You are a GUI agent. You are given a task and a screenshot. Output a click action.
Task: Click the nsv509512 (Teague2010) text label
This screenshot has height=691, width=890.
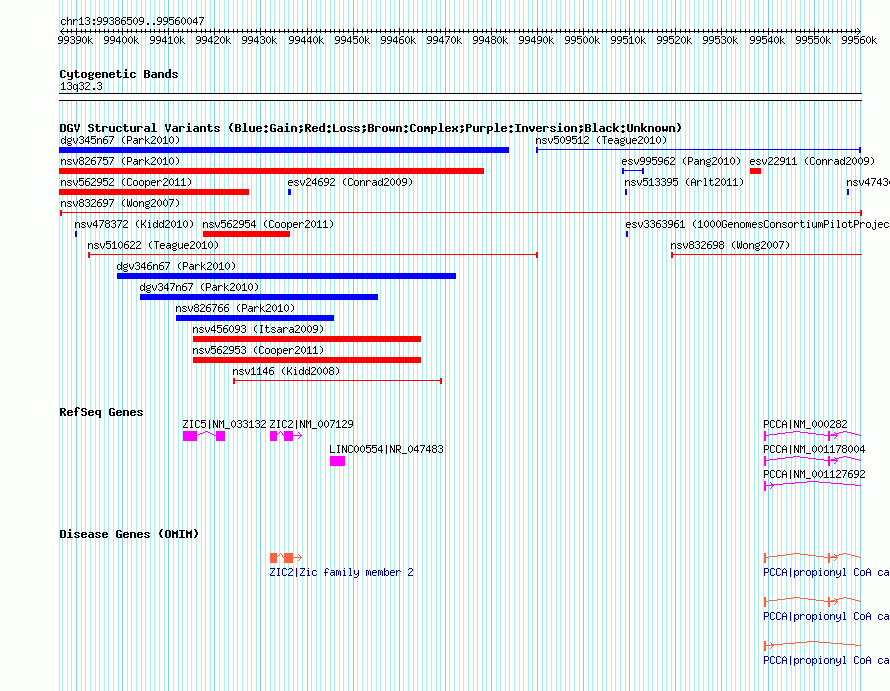pyautogui.click(x=601, y=140)
